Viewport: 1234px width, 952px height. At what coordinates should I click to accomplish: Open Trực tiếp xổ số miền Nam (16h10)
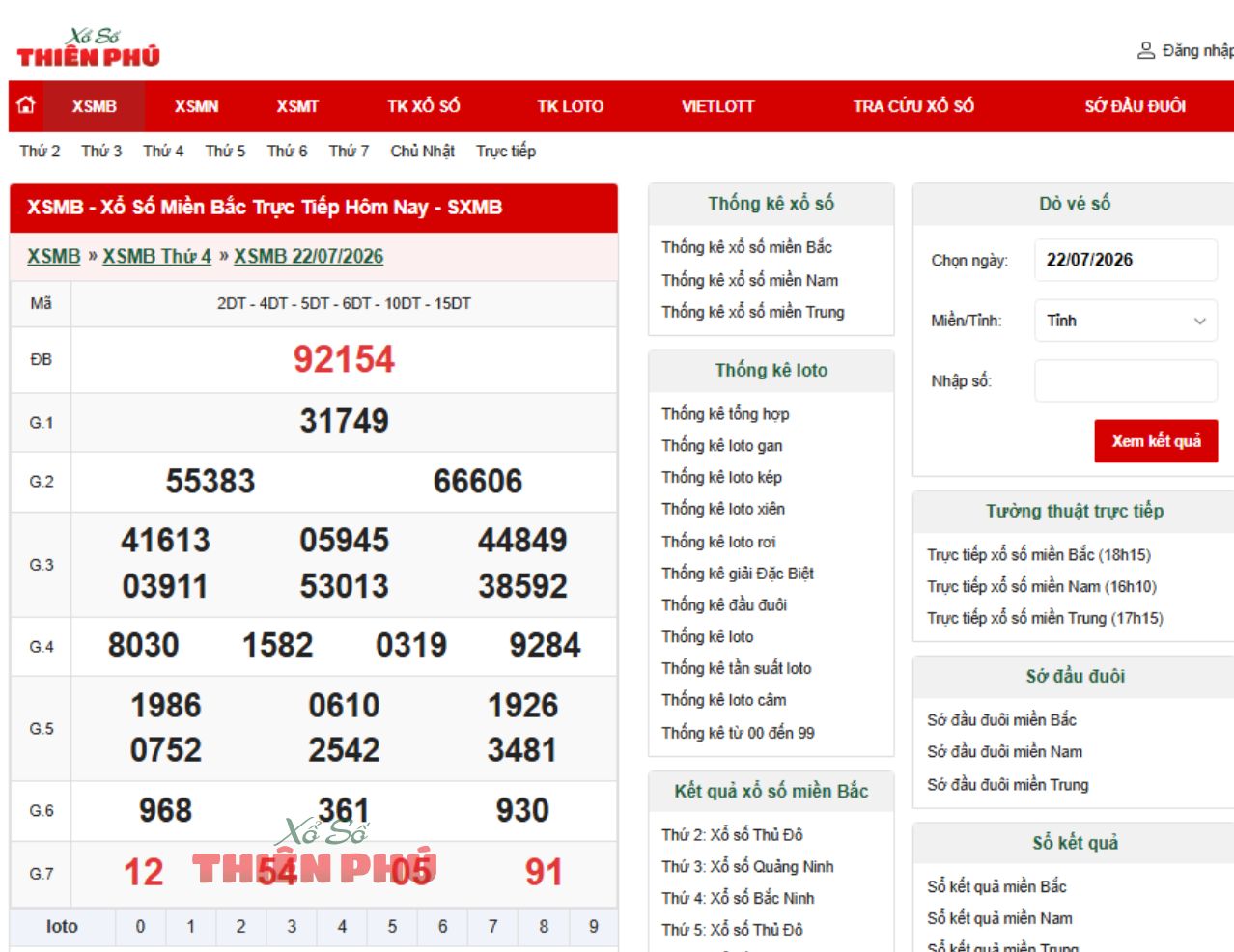click(x=1042, y=586)
